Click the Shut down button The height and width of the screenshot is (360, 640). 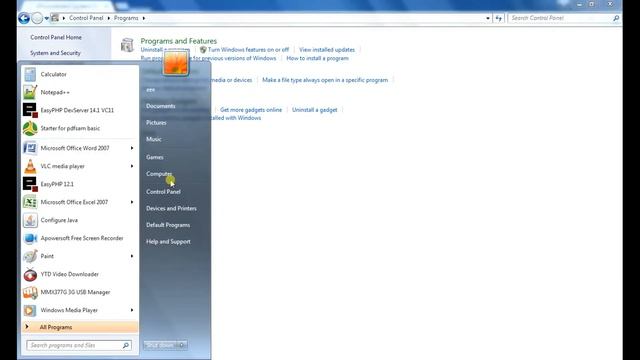161,345
